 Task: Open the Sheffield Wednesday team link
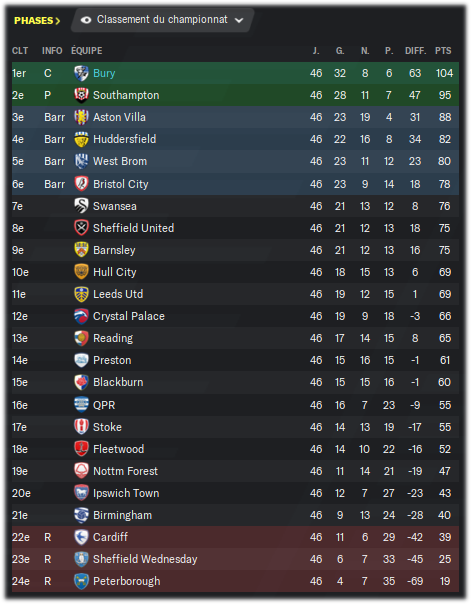coord(145,559)
